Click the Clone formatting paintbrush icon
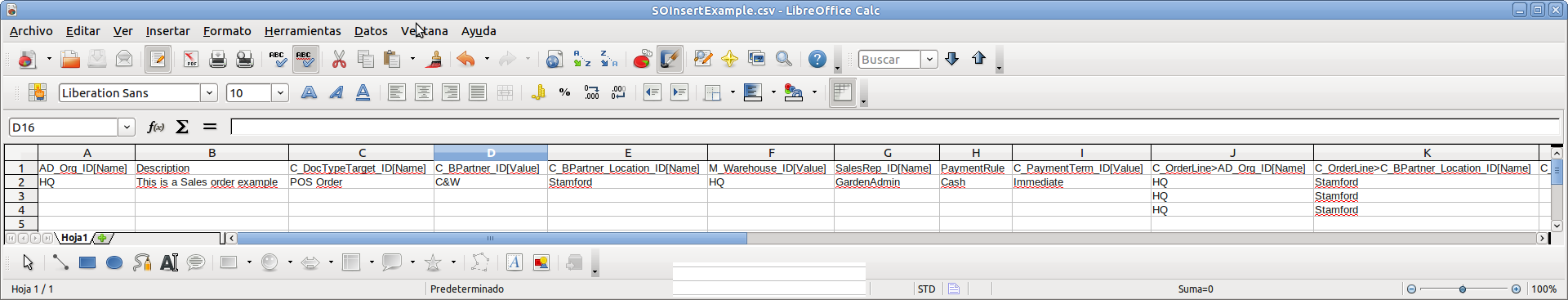1568x300 pixels. (x=434, y=60)
